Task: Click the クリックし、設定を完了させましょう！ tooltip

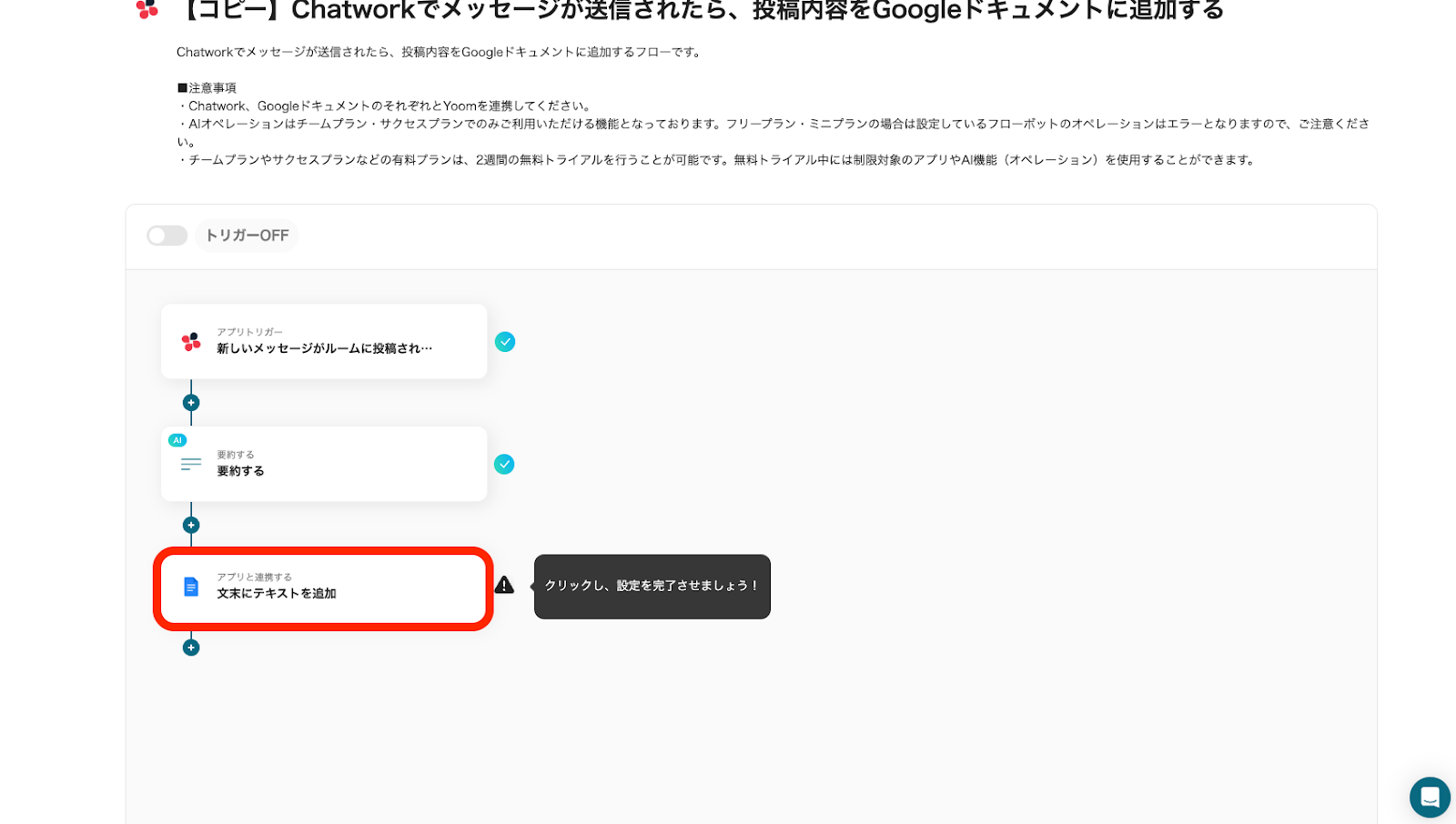Action: (x=652, y=587)
